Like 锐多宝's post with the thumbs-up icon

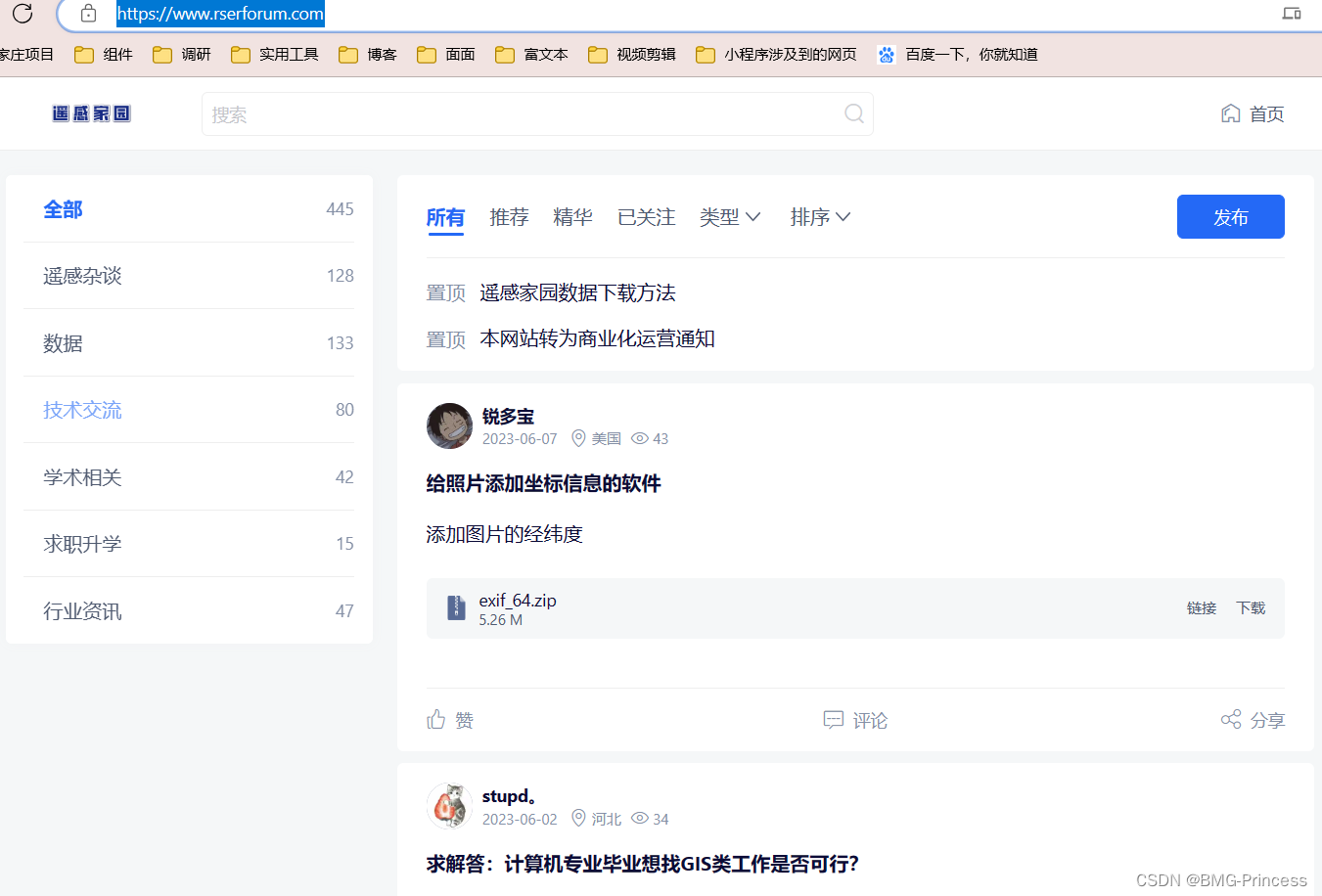[x=436, y=720]
